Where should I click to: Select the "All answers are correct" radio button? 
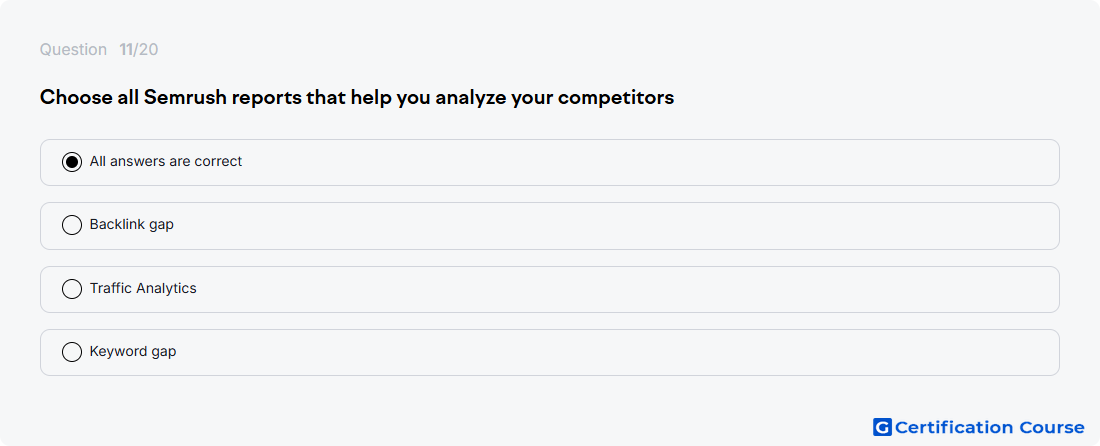(x=72, y=162)
